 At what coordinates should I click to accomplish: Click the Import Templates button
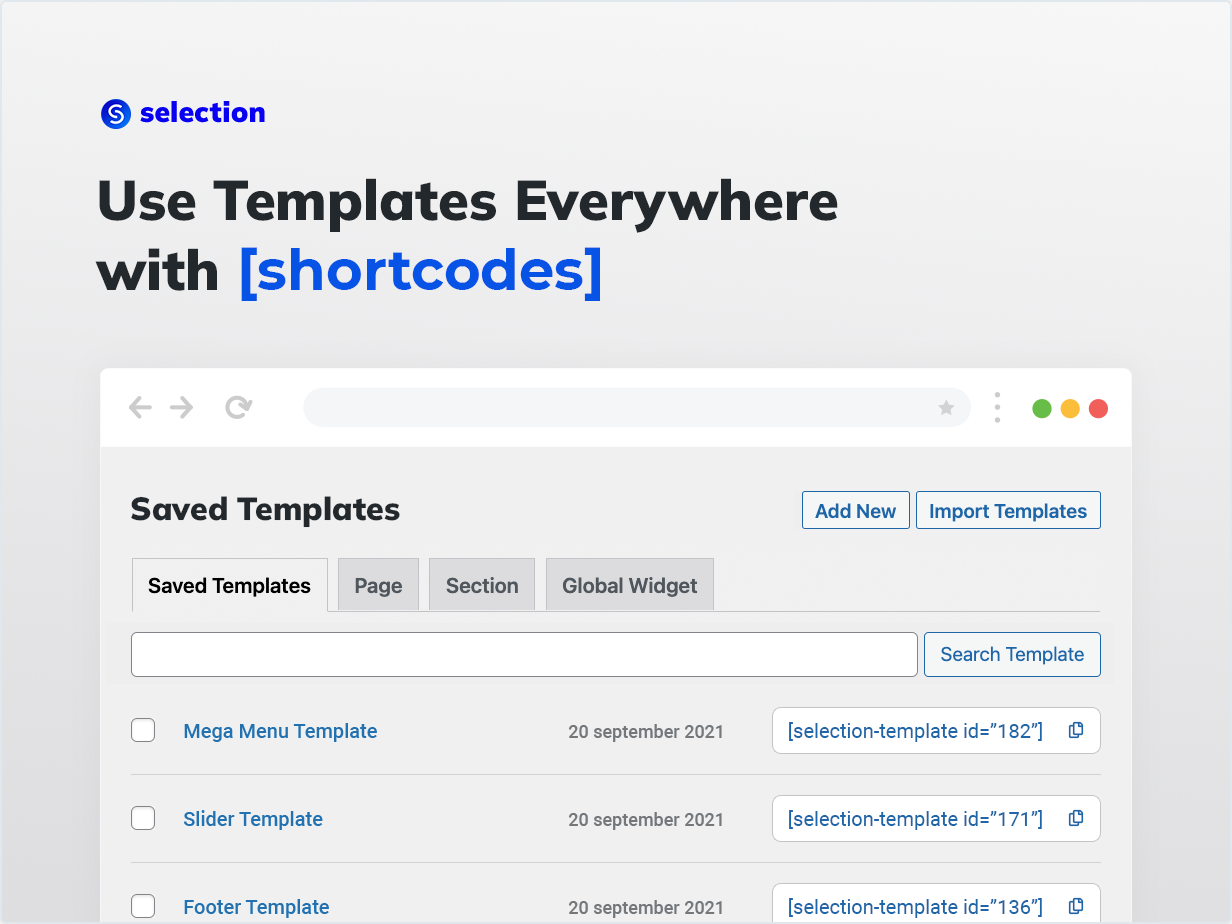(x=1007, y=511)
